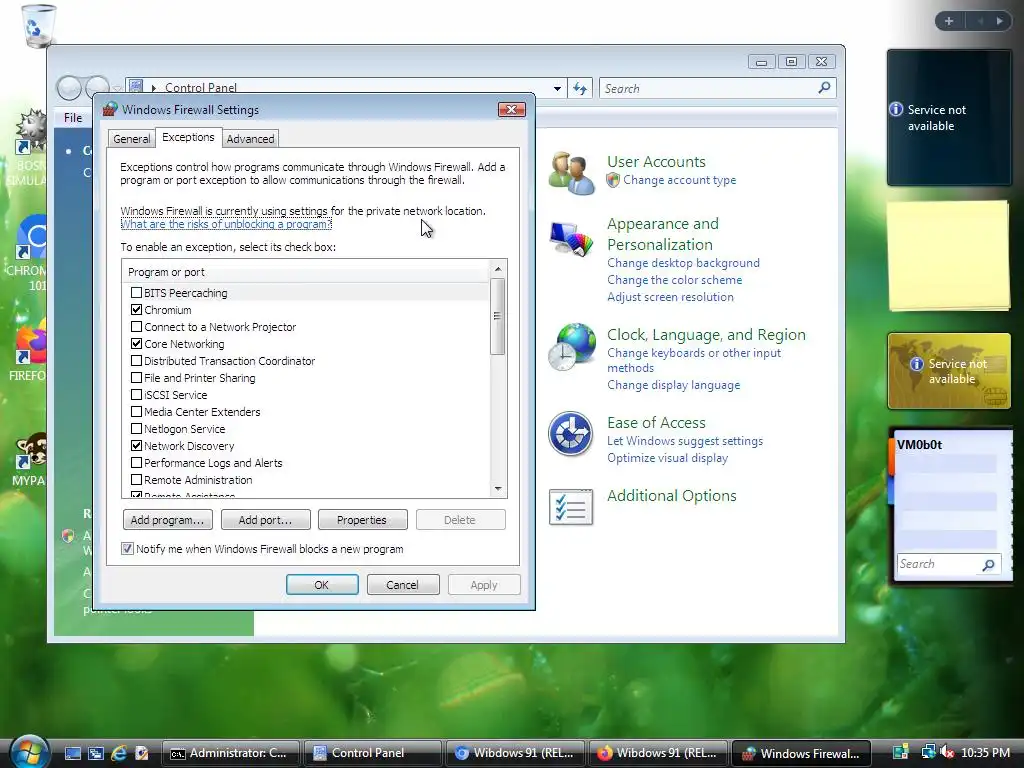Screen dimensions: 1024x768
Task: Enable the BITS Peercaching exception
Action: click(x=136, y=293)
